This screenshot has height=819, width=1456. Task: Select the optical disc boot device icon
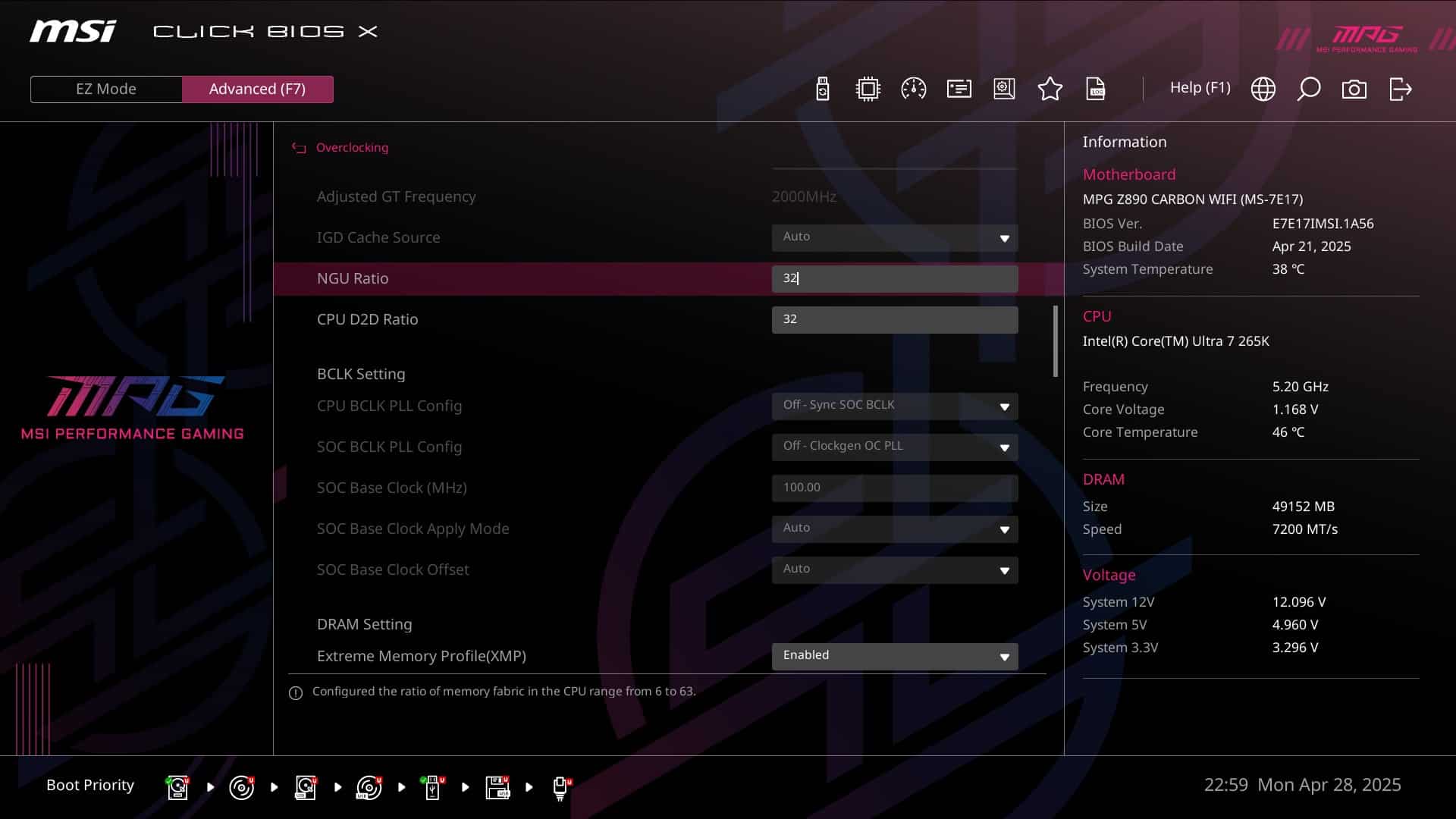tap(241, 788)
